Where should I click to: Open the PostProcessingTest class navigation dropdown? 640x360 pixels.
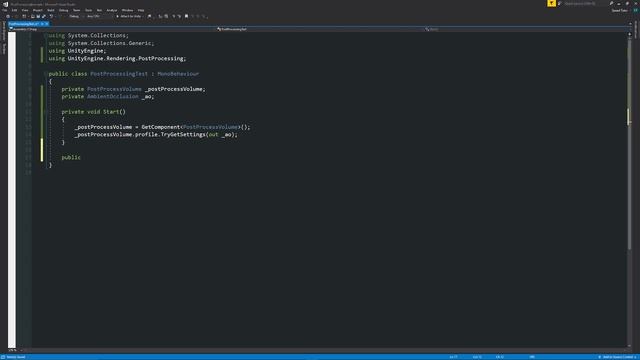point(320,29)
